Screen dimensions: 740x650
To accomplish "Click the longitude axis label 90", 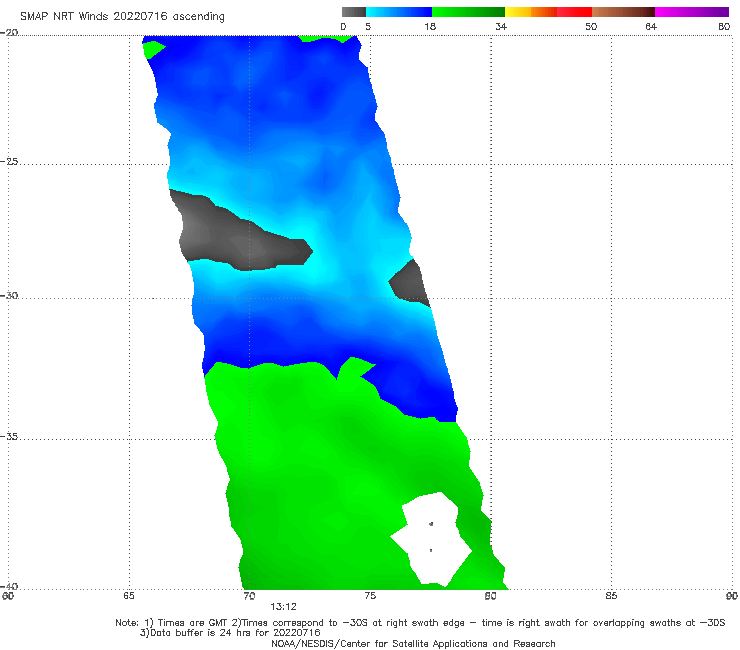I will pyautogui.click(x=732, y=596).
